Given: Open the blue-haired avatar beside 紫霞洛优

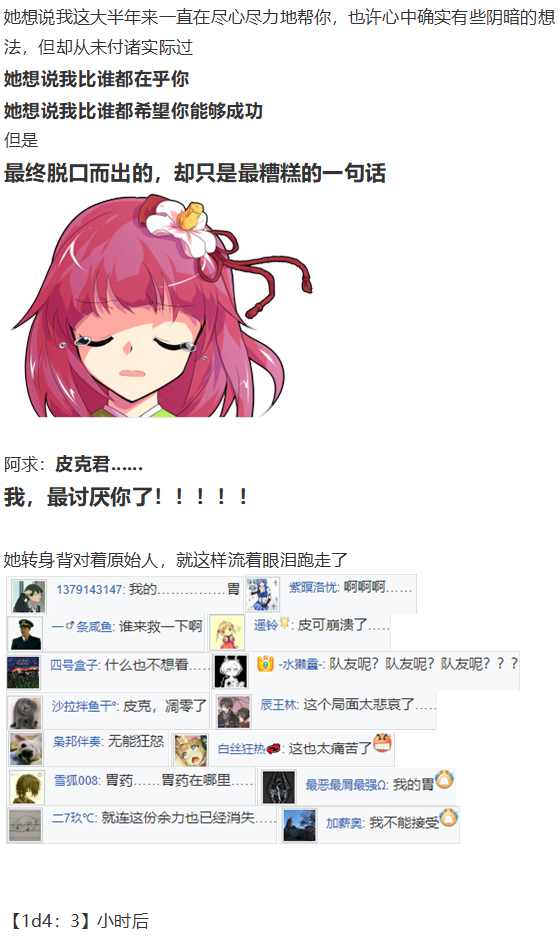Looking at the screenshot, I should click(263, 595).
